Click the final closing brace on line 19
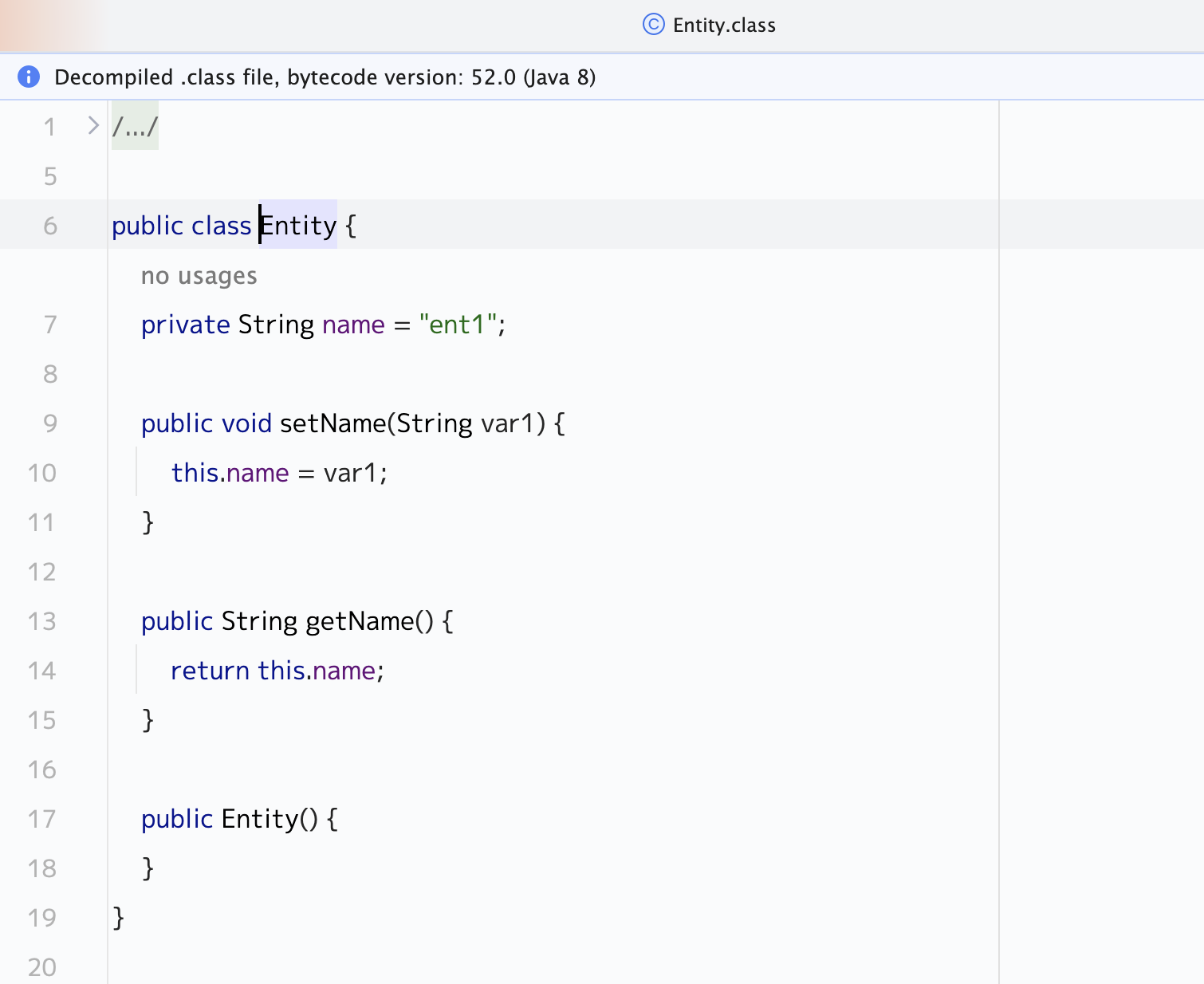1204x984 pixels. click(x=119, y=918)
